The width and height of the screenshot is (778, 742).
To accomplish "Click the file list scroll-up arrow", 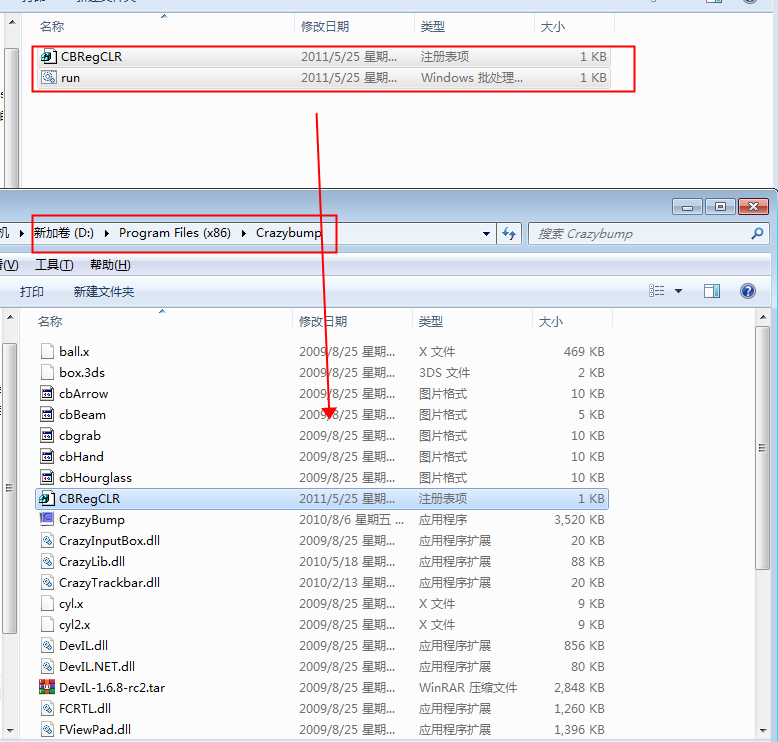I will (763, 317).
